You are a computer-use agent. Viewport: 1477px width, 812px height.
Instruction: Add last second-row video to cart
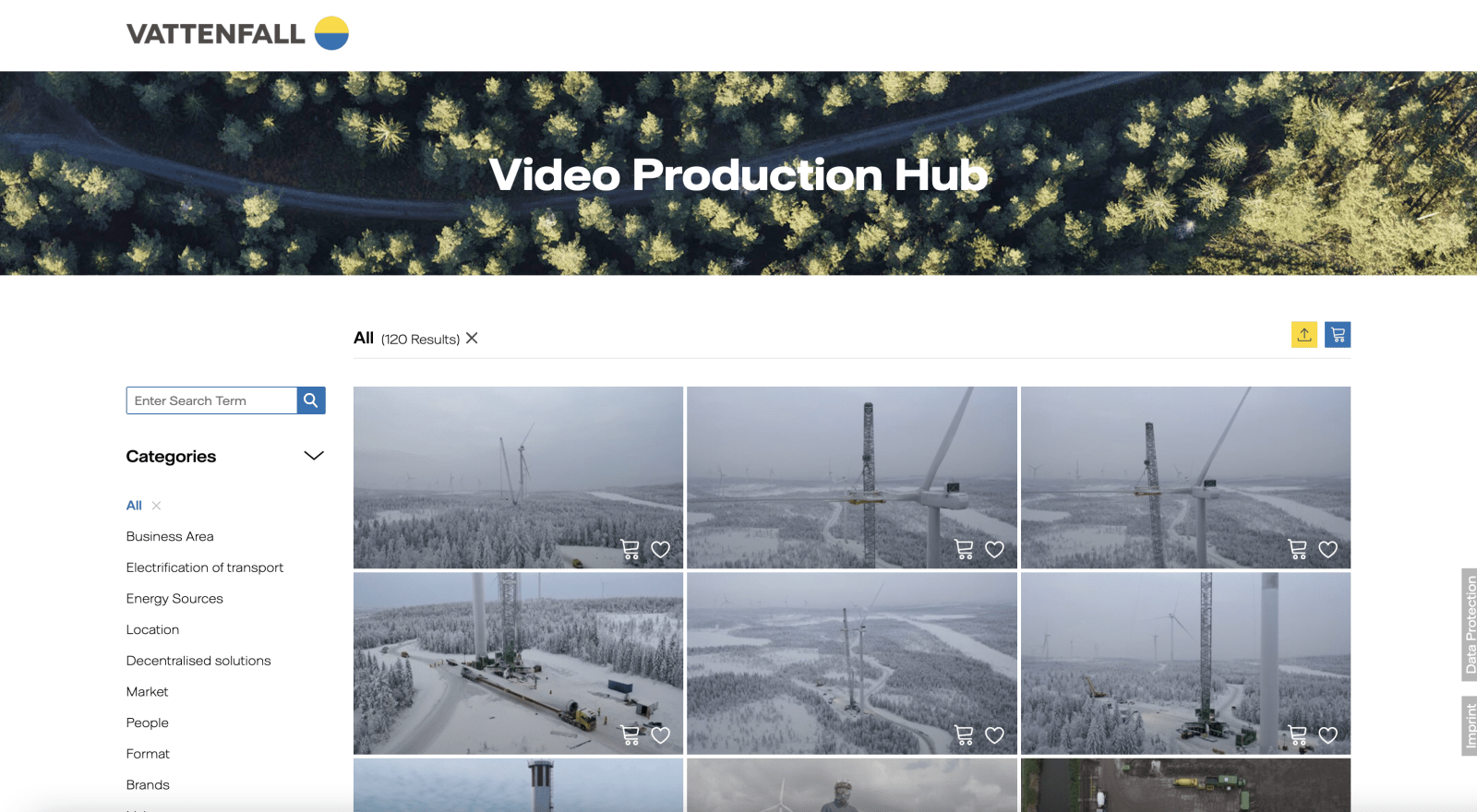pos(1298,735)
